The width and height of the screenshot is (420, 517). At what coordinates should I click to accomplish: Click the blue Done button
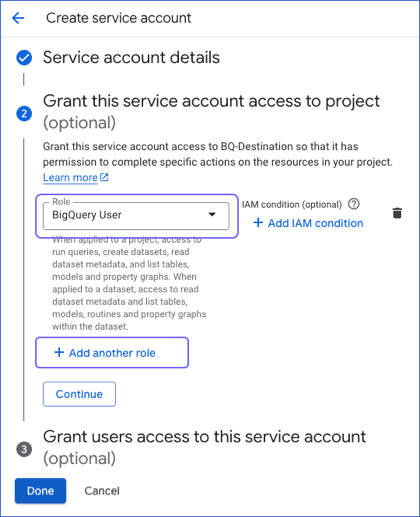pyautogui.click(x=40, y=491)
